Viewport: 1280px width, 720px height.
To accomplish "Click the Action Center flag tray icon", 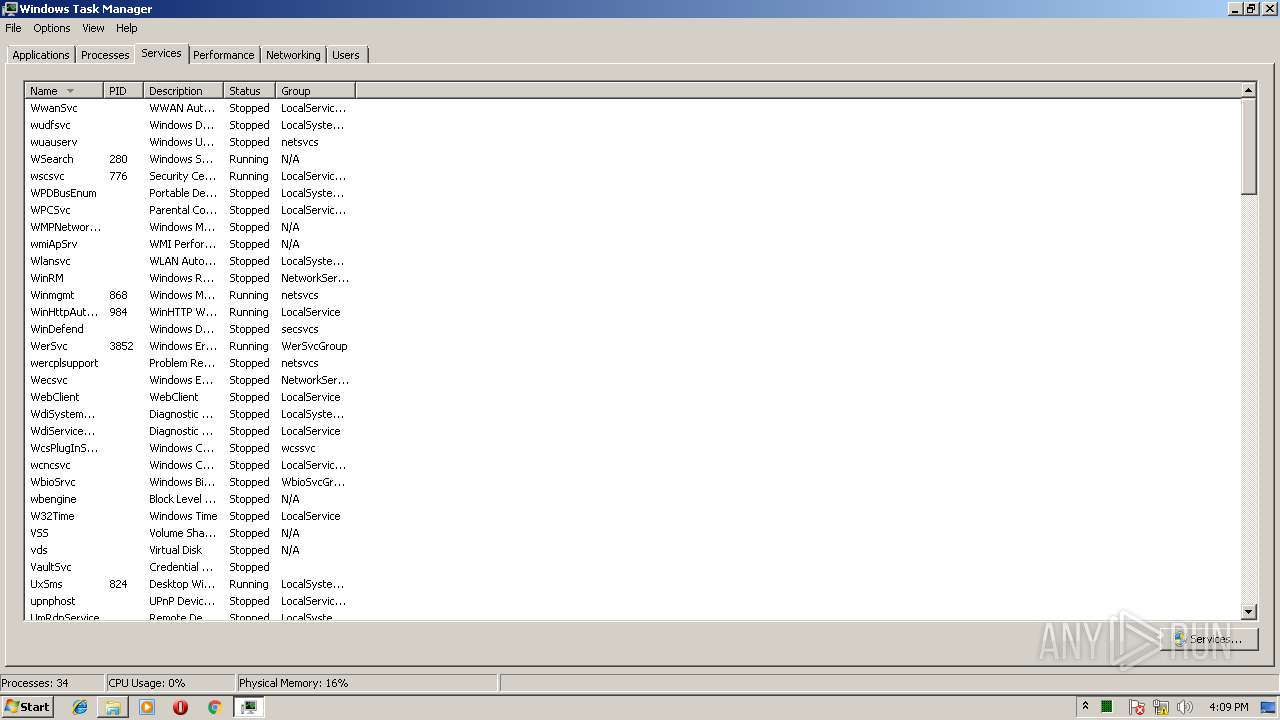I will point(1137,707).
